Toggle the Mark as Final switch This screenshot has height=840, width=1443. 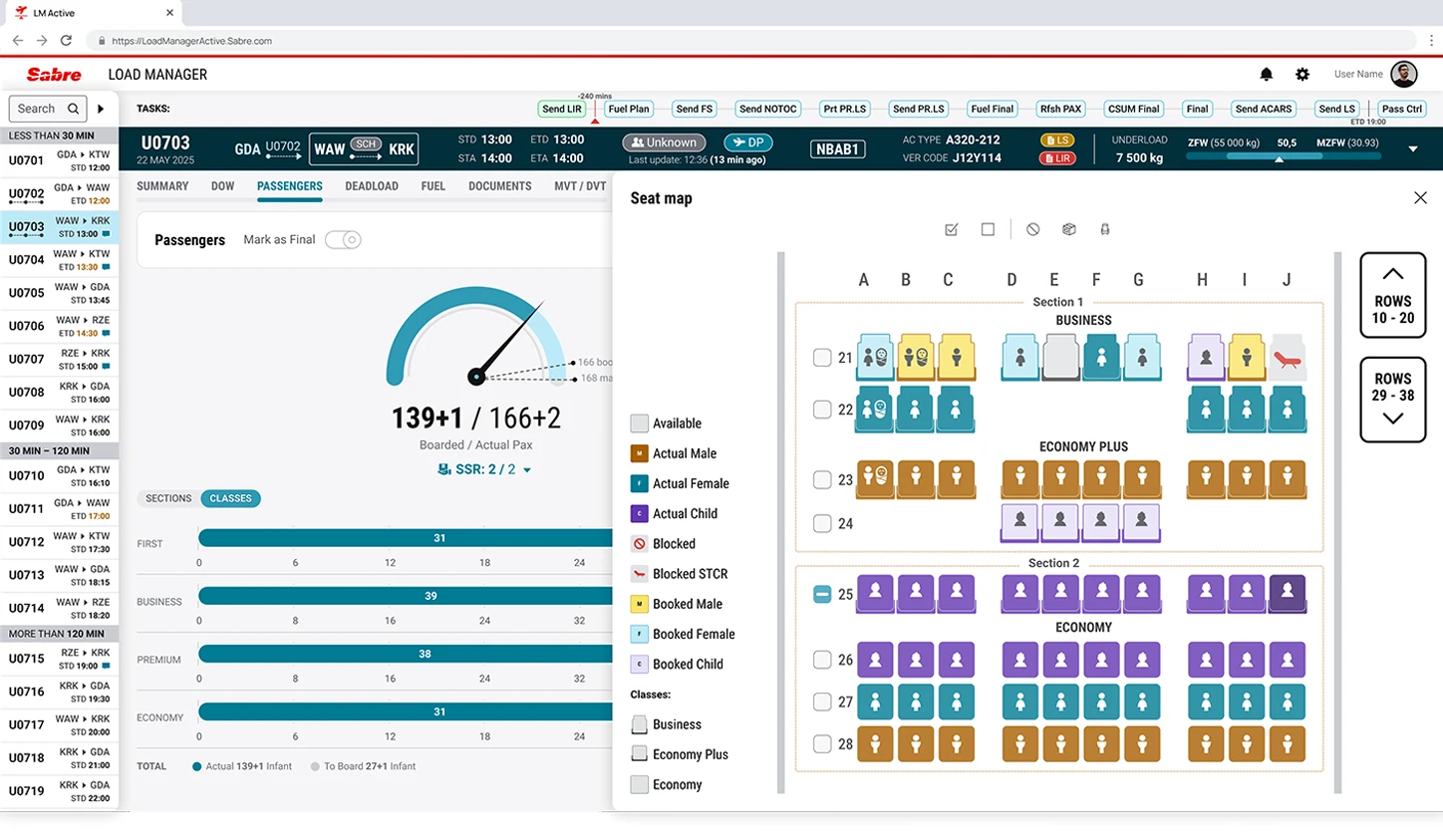click(x=343, y=240)
